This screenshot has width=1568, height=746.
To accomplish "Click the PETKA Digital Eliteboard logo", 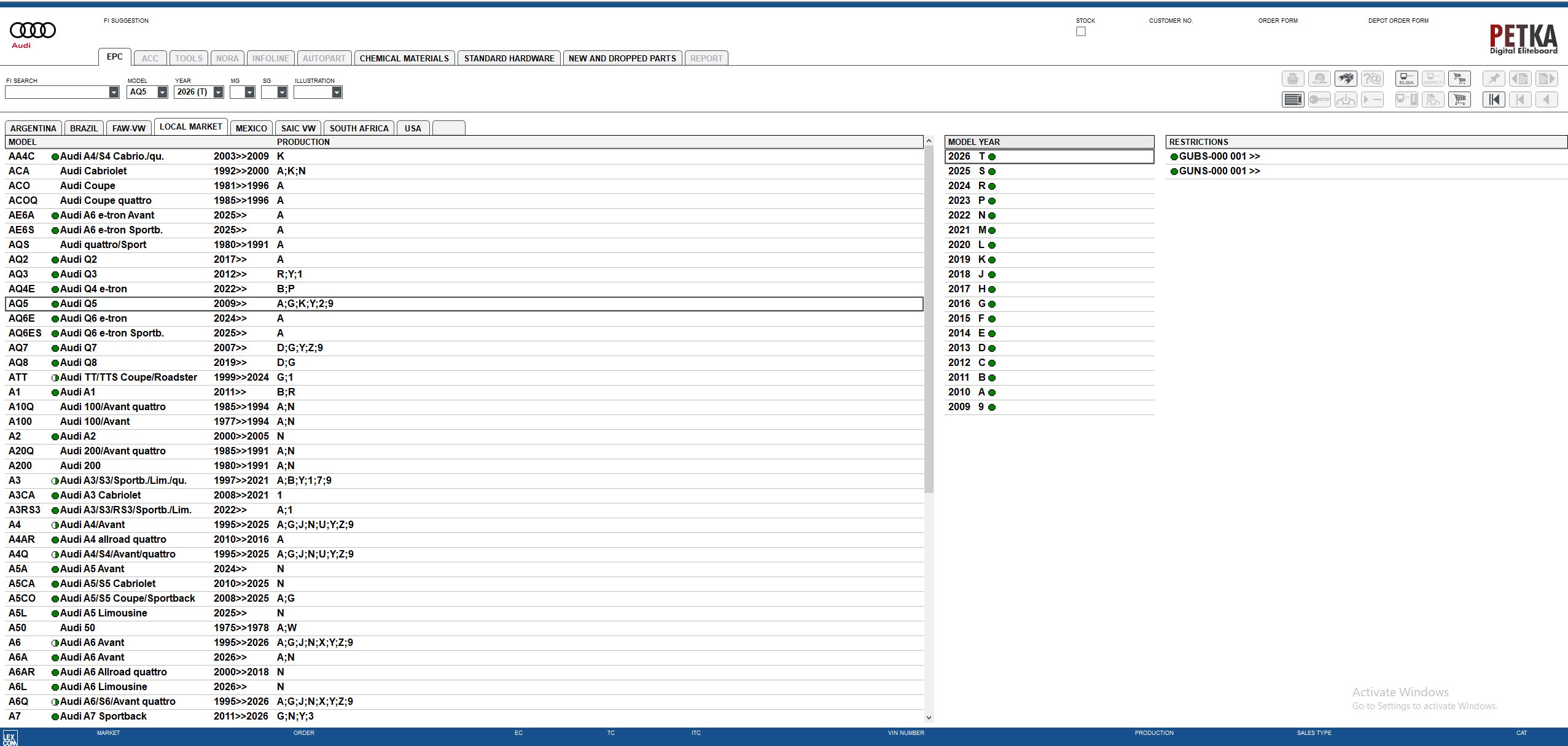I will (x=1523, y=39).
